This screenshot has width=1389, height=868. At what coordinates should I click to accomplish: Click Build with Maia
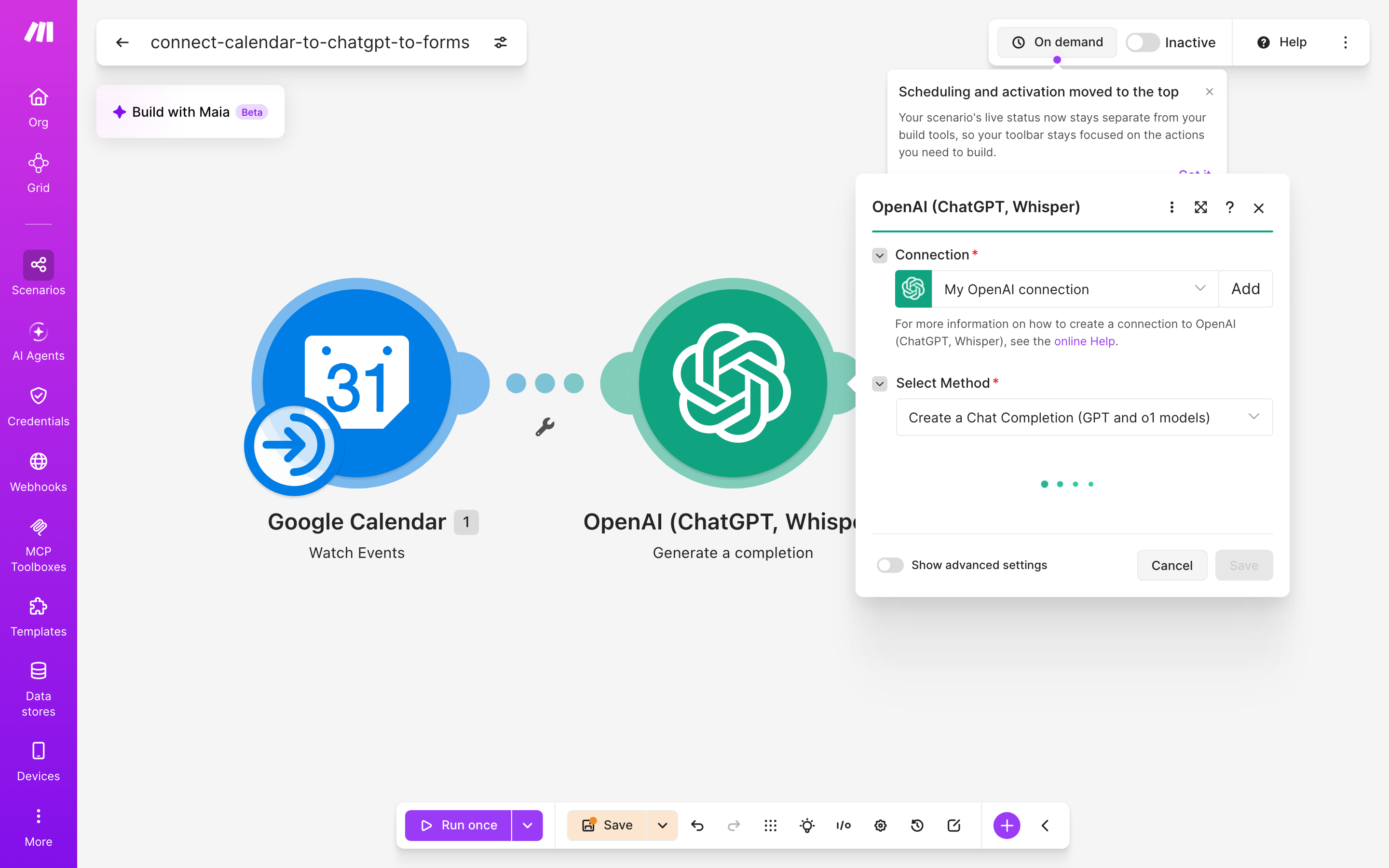[190, 112]
